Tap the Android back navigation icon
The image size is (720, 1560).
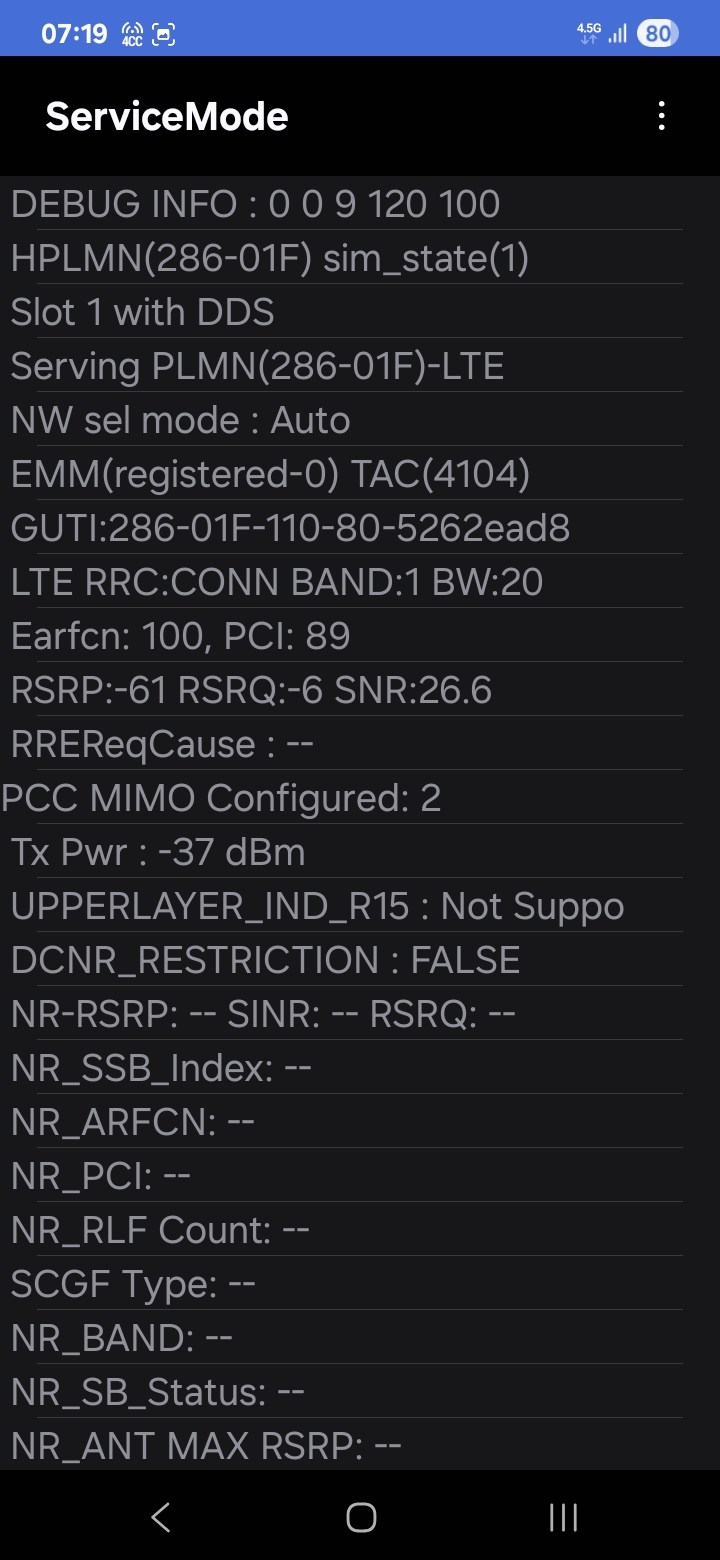point(160,1517)
